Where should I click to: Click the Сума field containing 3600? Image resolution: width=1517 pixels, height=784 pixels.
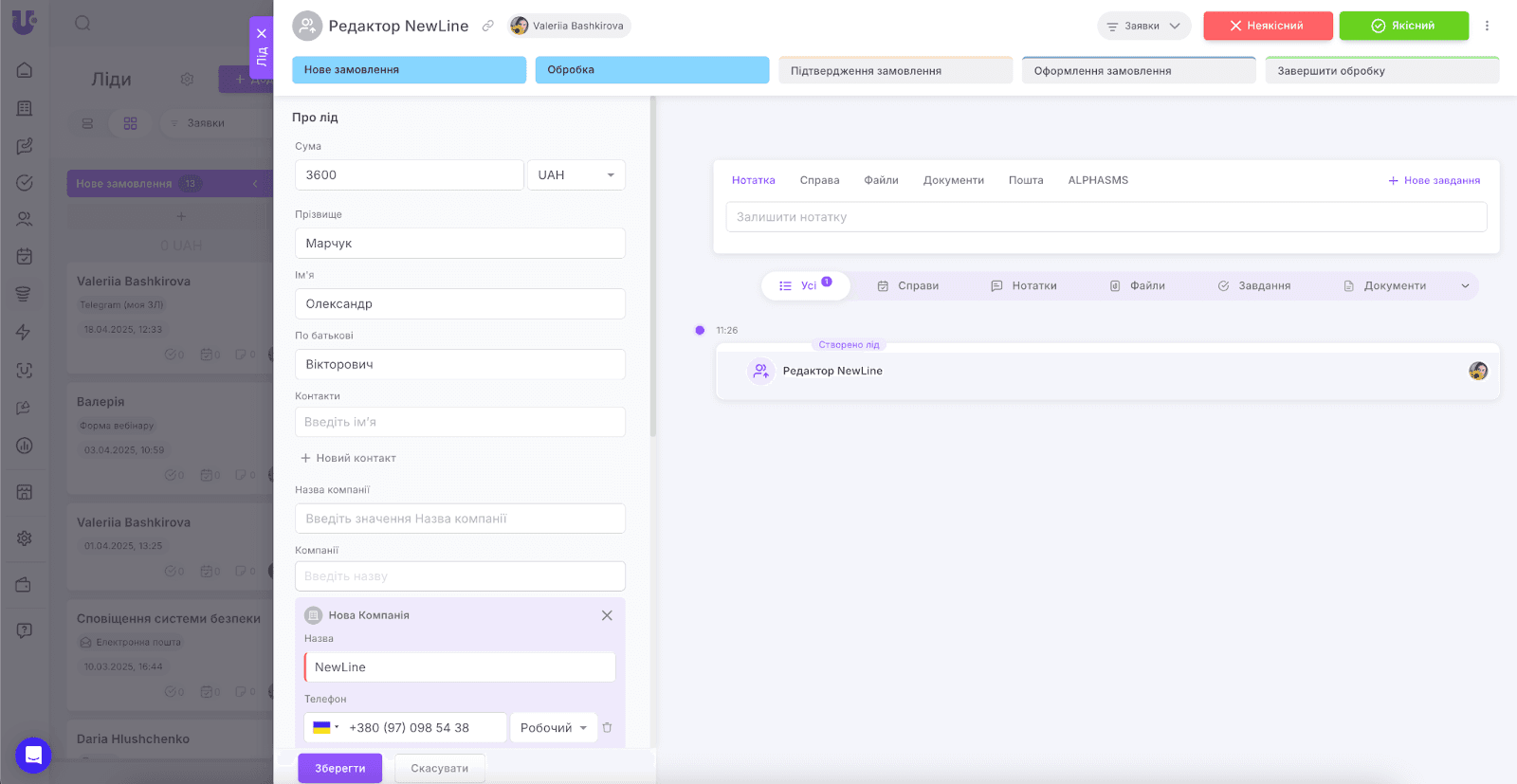(x=410, y=174)
